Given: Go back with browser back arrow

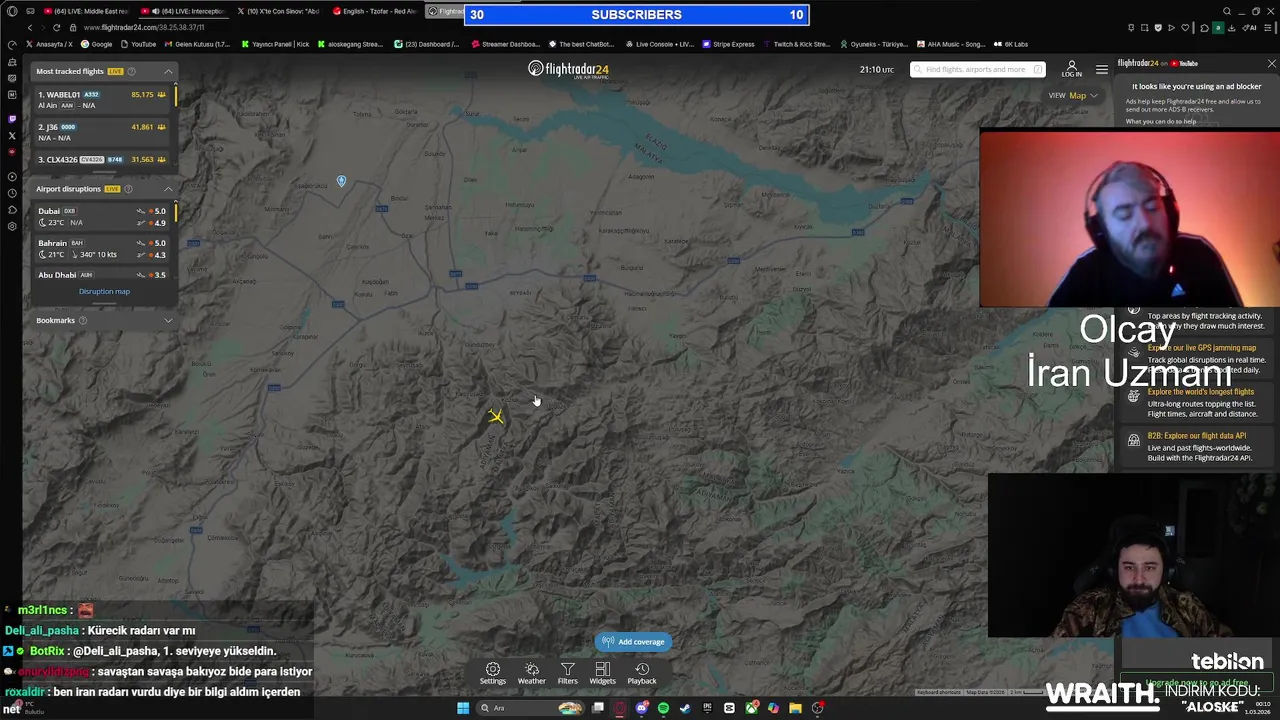Looking at the screenshot, I should coord(29,28).
